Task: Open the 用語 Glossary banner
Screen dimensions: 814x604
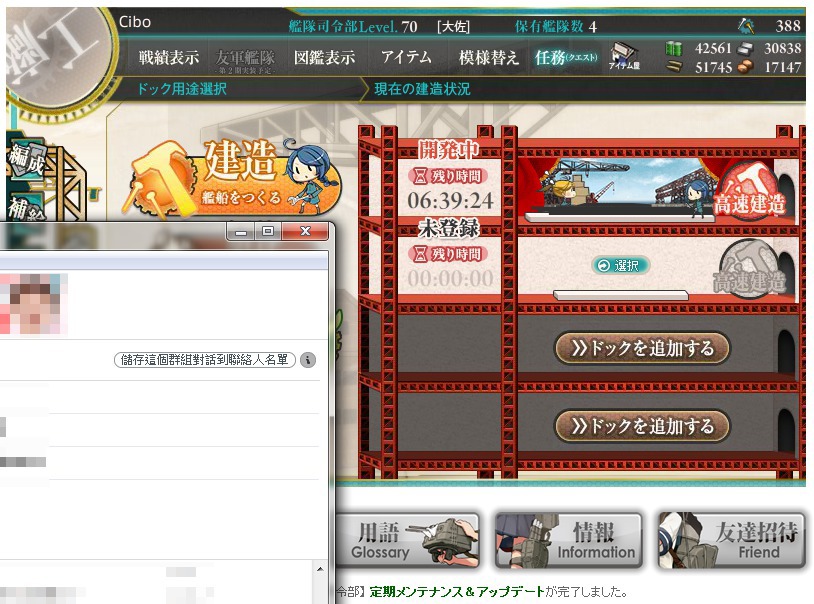Action: point(407,540)
